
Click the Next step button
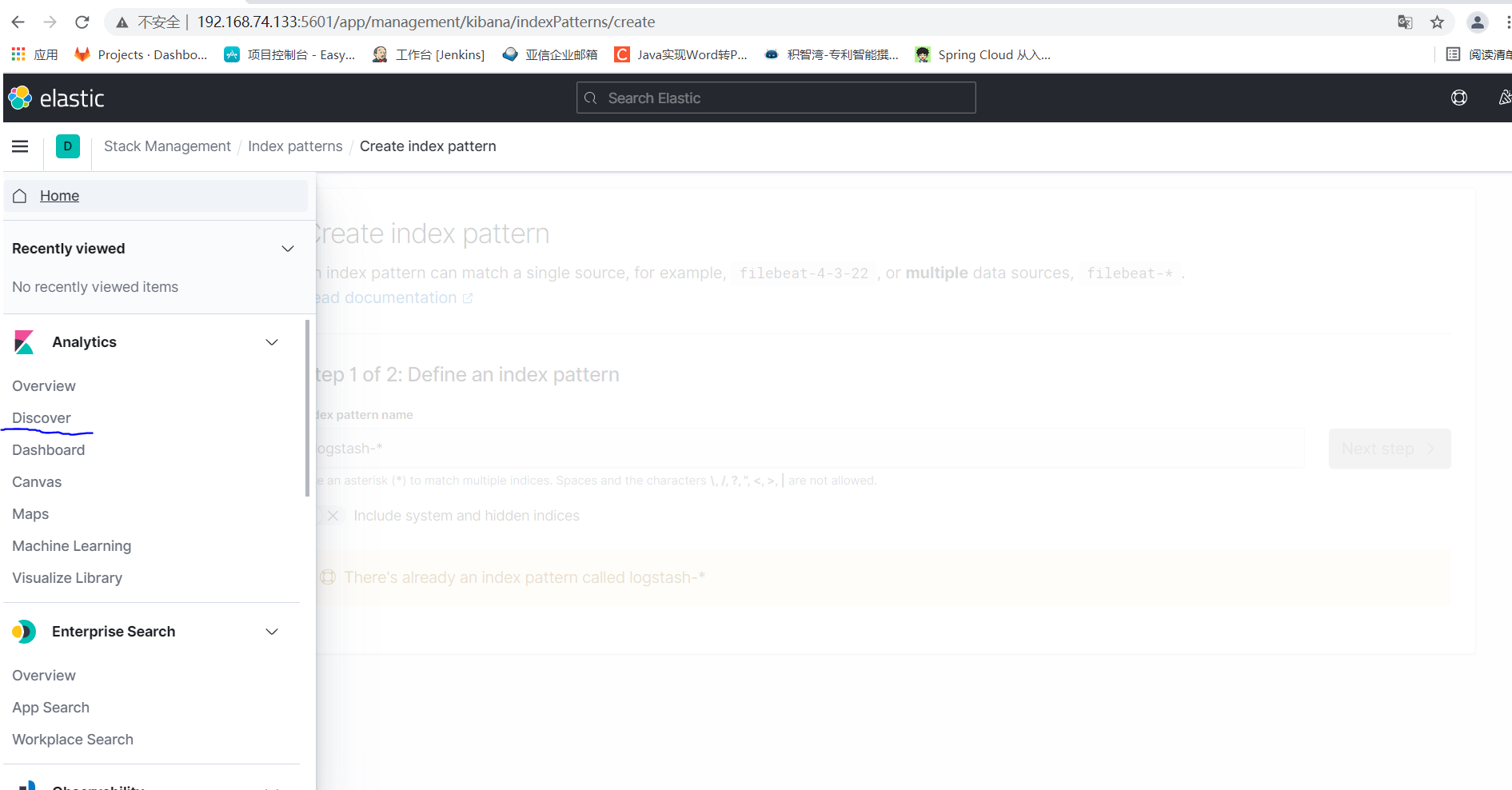(x=1389, y=449)
